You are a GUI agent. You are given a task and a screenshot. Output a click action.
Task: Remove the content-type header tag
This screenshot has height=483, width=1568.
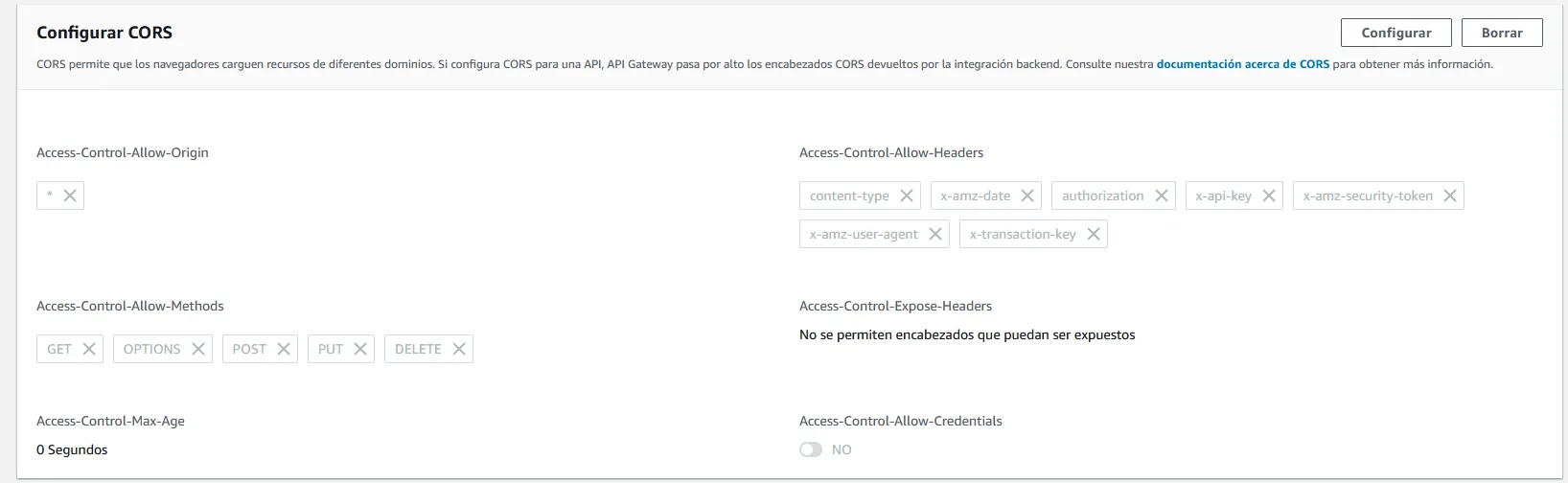[x=907, y=195]
